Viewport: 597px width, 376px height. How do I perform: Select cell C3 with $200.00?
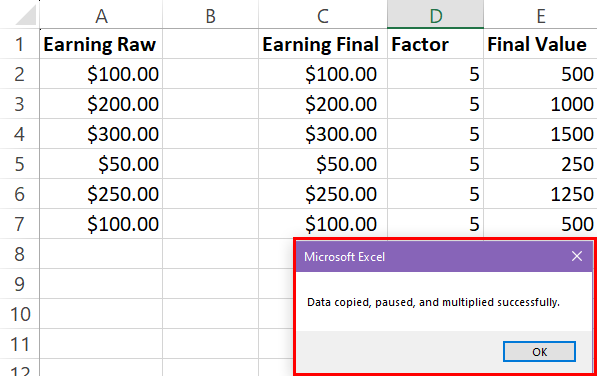click(323, 104)
